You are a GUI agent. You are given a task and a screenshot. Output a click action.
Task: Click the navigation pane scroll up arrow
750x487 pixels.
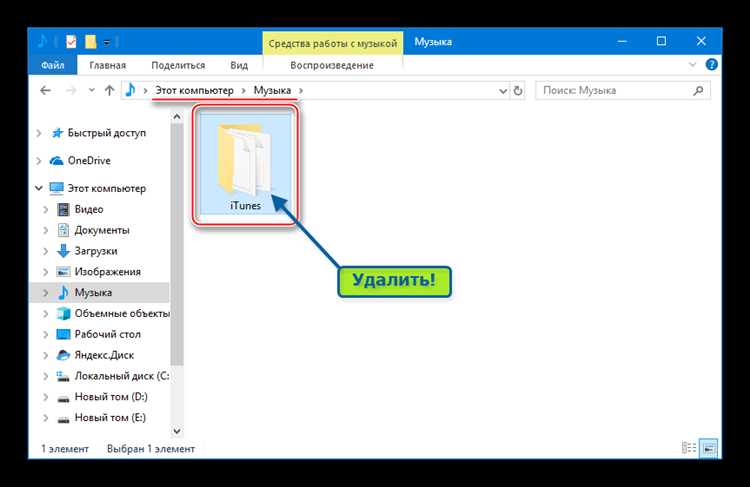(x=176, y=116)
